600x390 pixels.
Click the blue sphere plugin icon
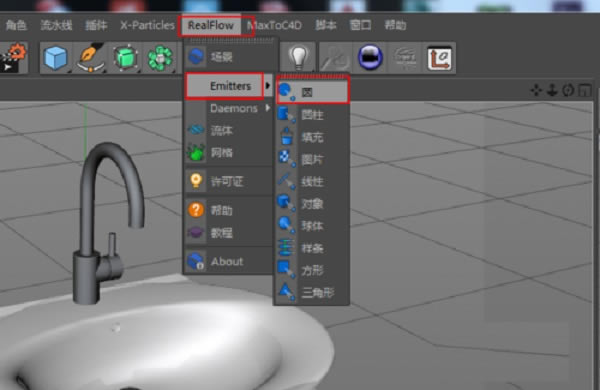[370, 57]
